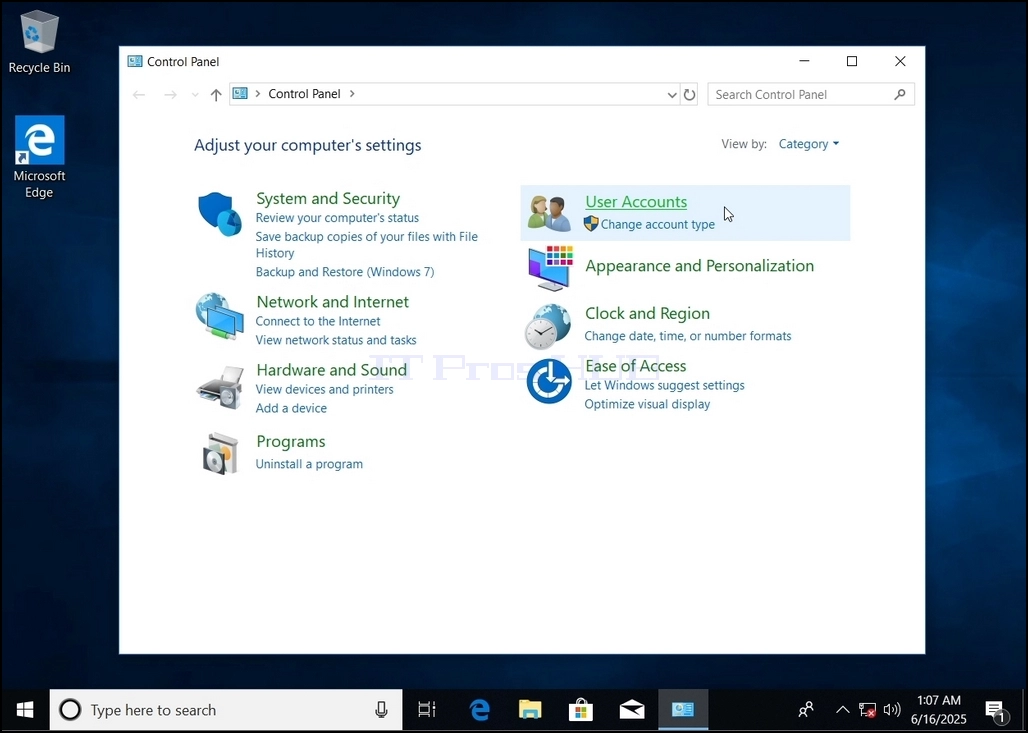The height and width of the screenshot is (733, 1028).
Task: Open Hardware and Sound printer icon
Action: click(x=220, y=387)
